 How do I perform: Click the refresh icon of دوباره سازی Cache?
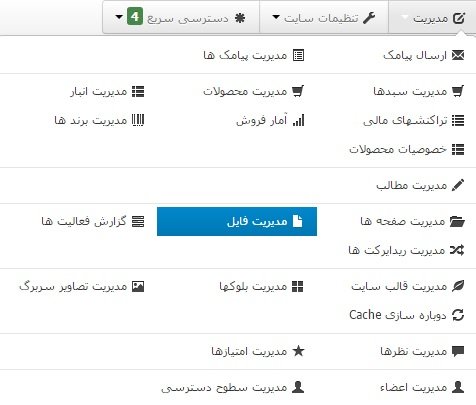pos(458,315)
